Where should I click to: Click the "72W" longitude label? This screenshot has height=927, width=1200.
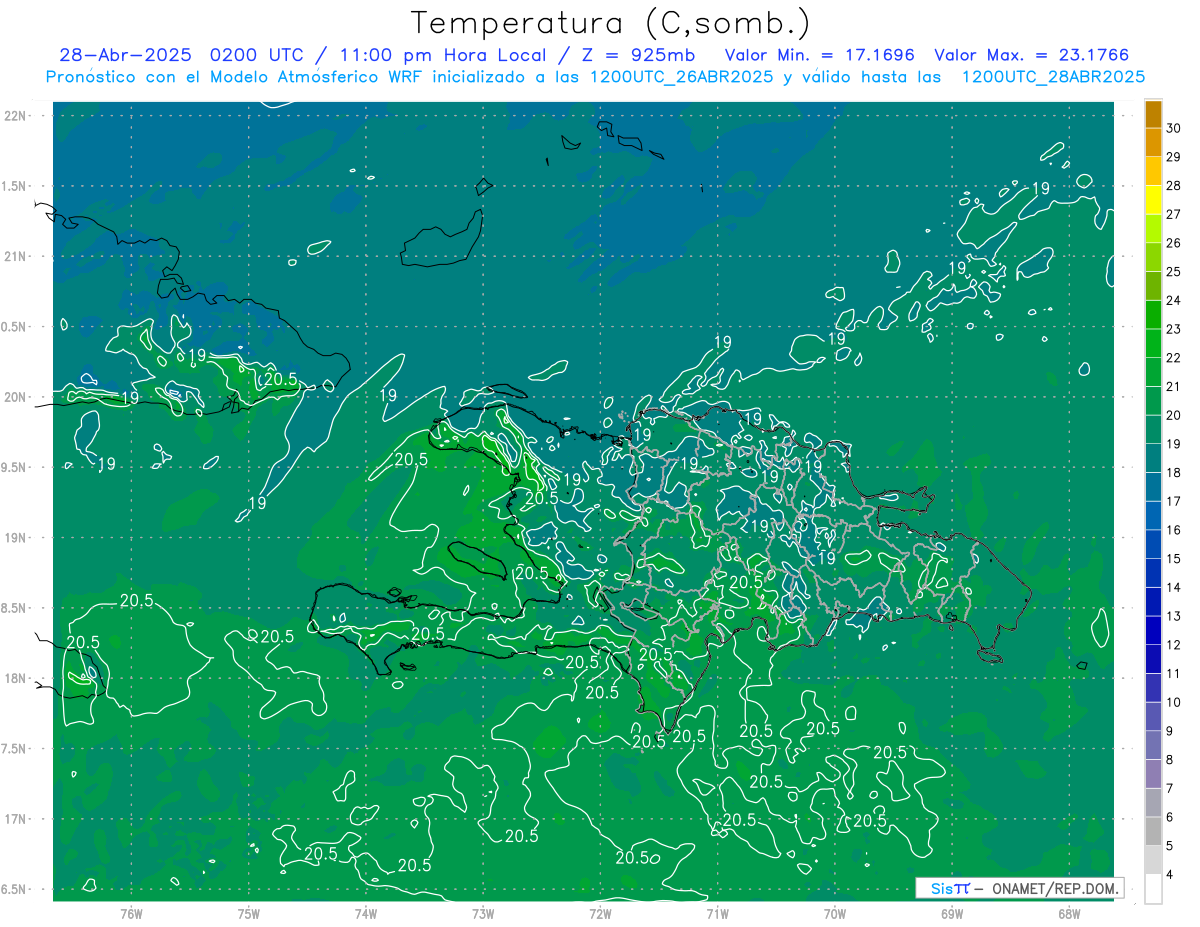(600, 913)
